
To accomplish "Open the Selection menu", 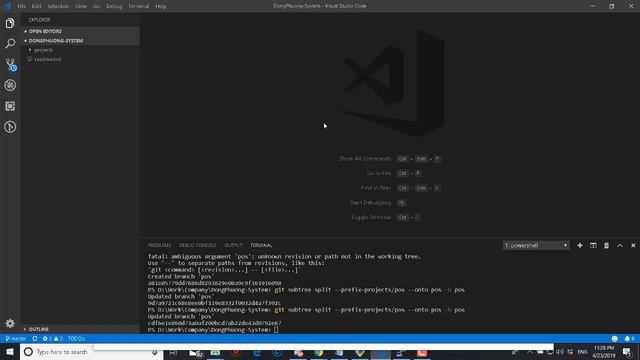I will pyautogui.click(x=58, y=6).
